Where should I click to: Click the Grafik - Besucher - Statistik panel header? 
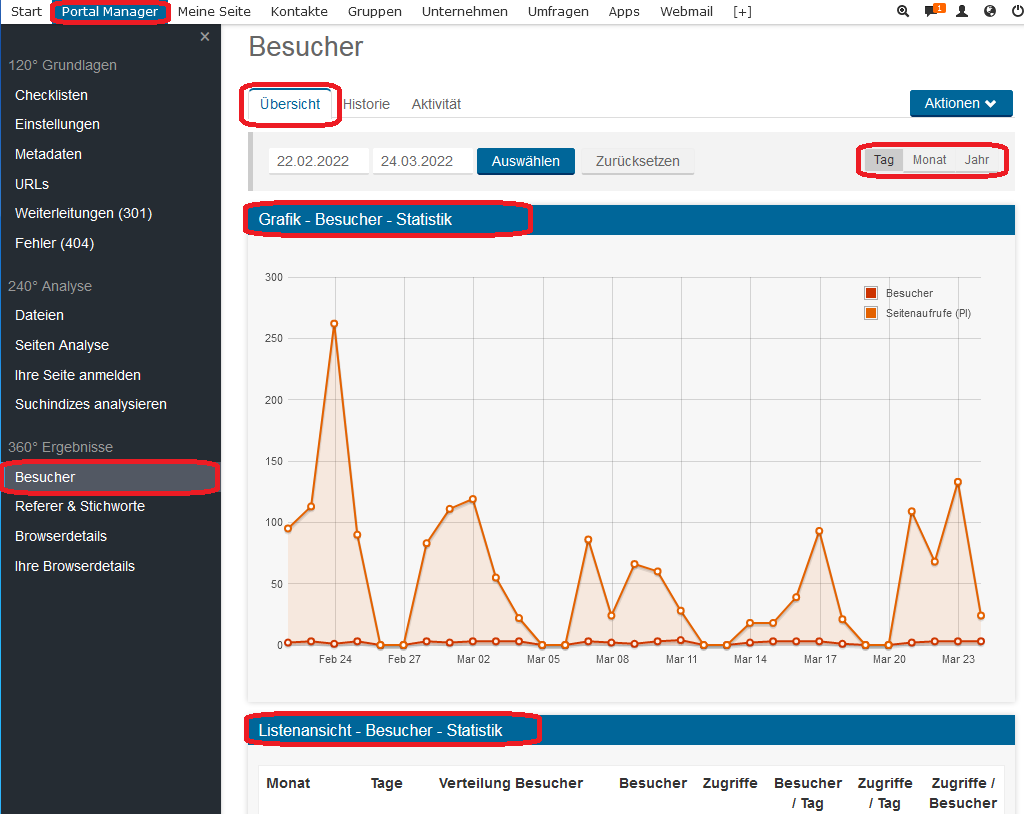[x=631, y=220]
